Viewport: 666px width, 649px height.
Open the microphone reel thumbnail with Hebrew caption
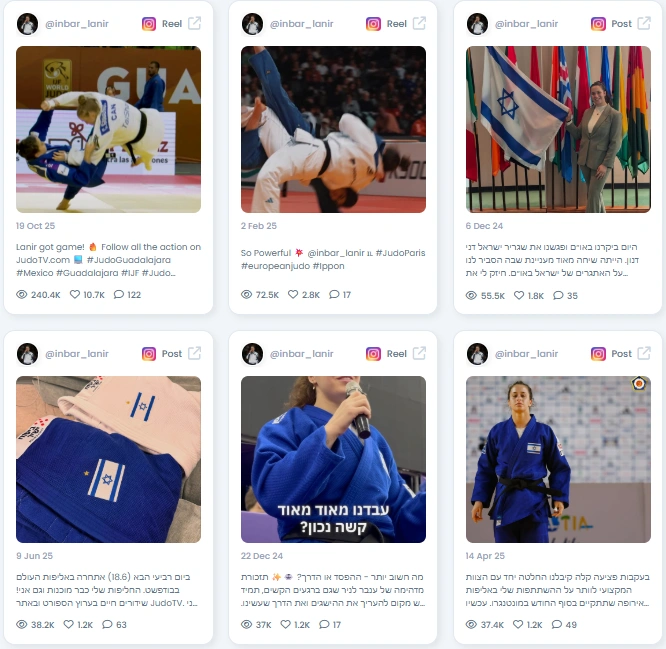[333, 459]
